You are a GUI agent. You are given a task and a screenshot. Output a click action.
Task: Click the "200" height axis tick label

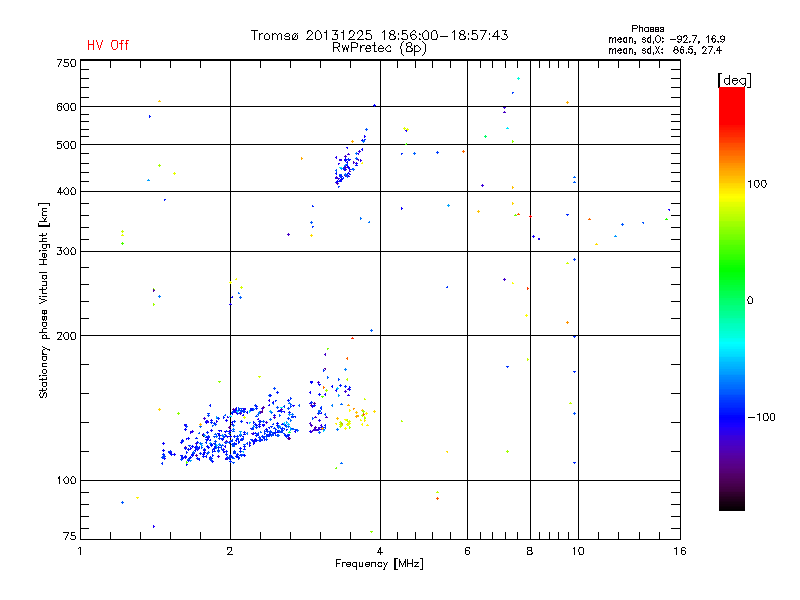point(66,336)
